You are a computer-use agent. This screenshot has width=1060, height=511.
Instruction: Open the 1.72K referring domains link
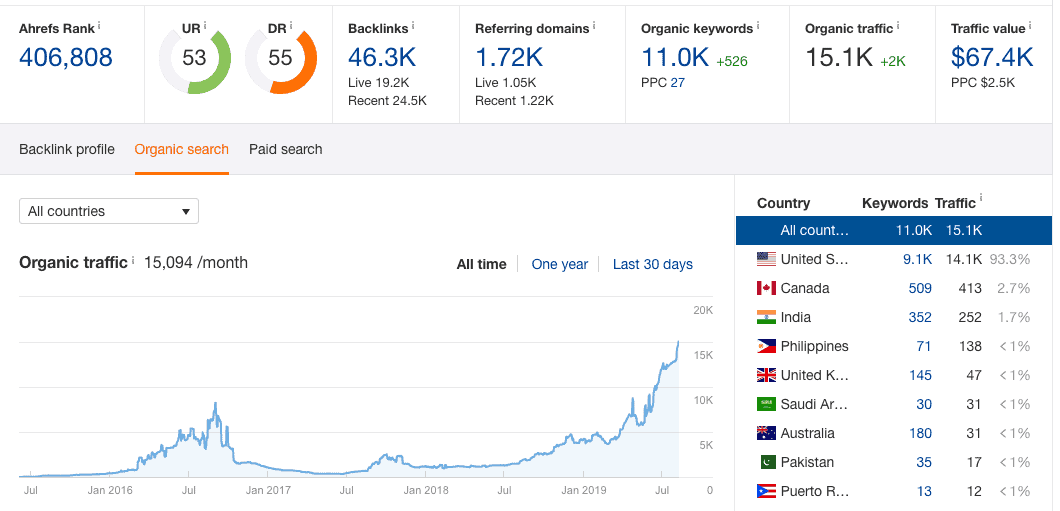point(508,57)
